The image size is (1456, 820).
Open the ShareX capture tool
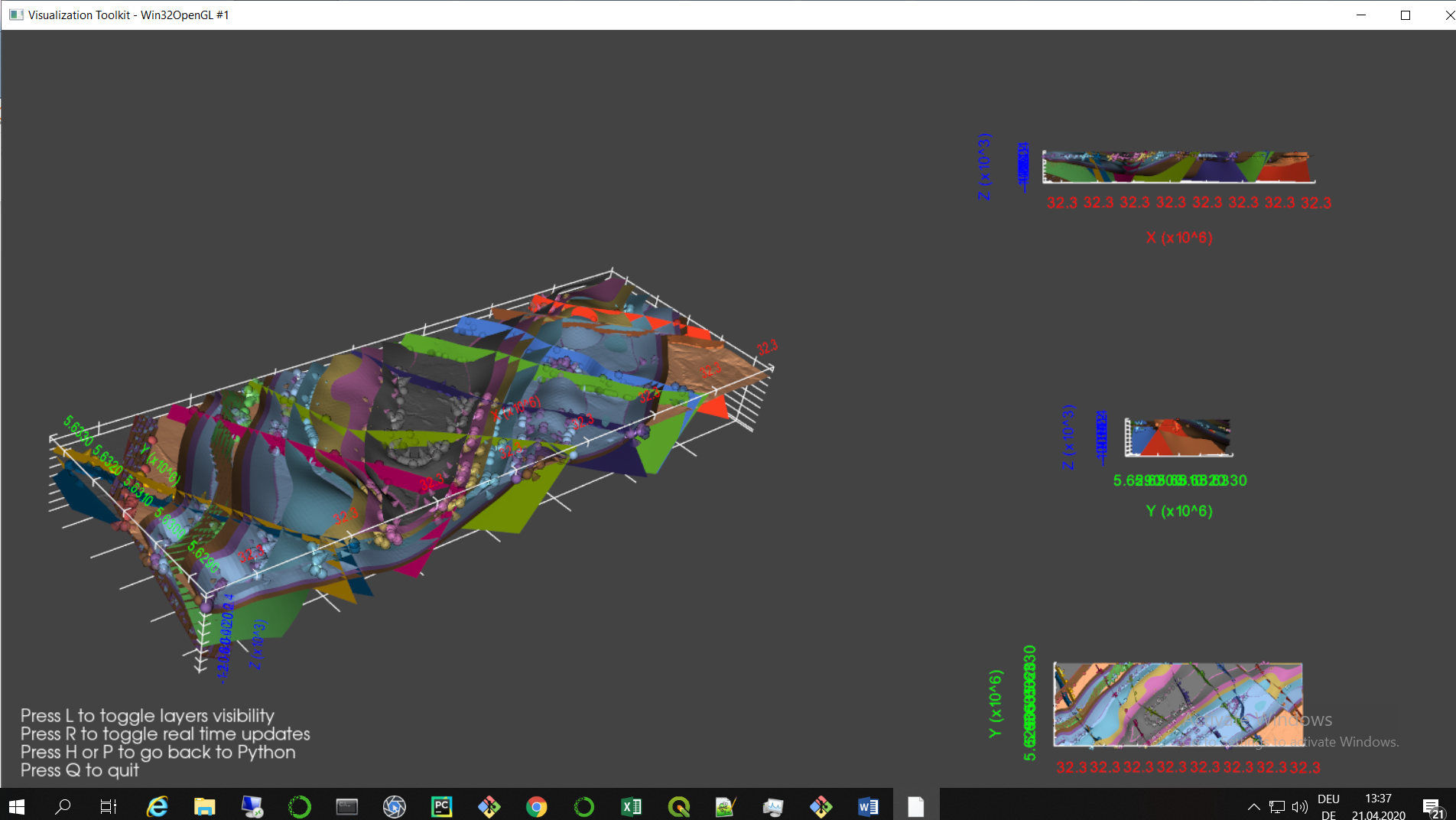(395, 804)
